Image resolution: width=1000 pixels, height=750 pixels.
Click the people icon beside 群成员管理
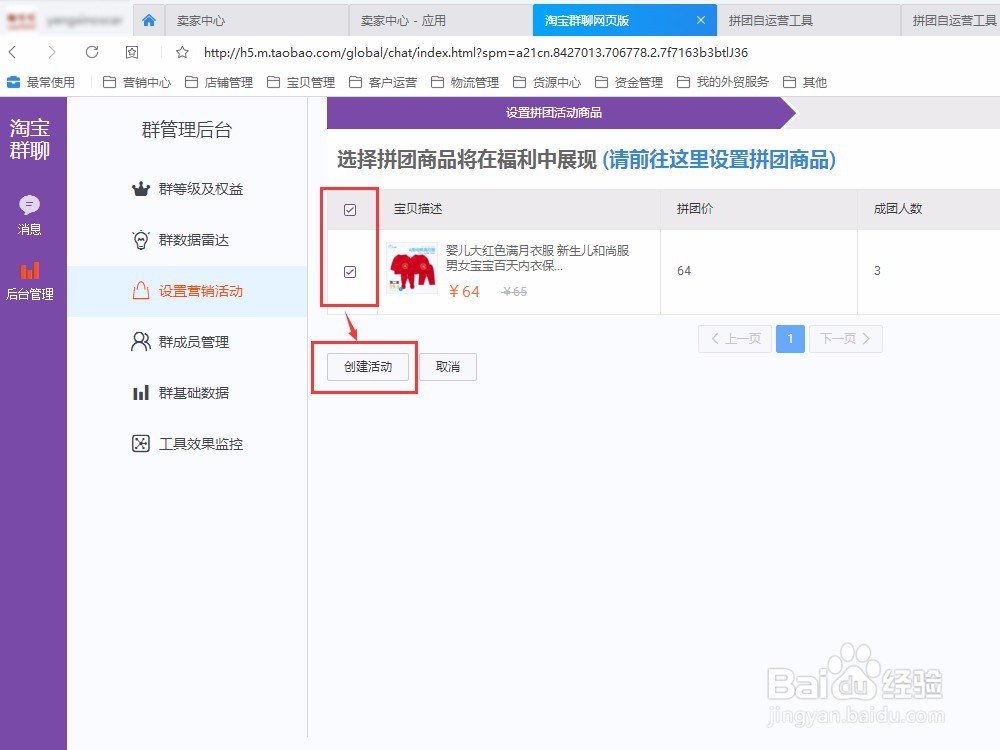142,341
